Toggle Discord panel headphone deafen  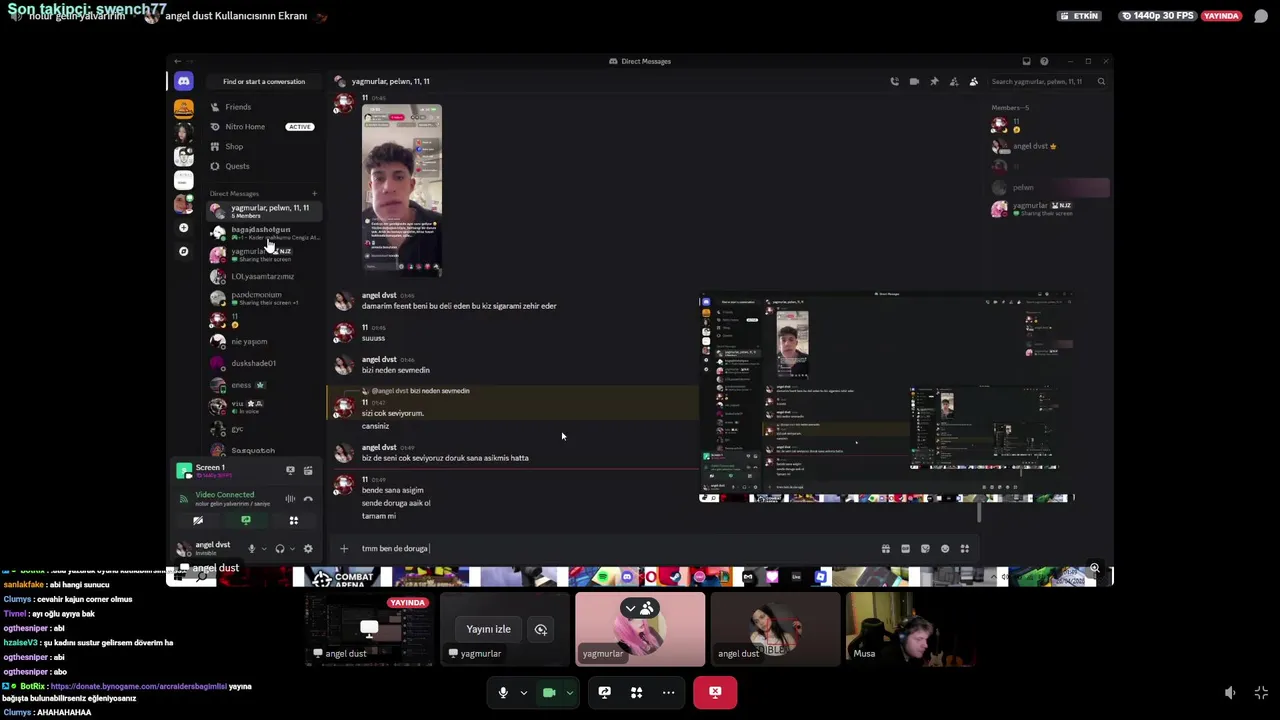point(280,548)
